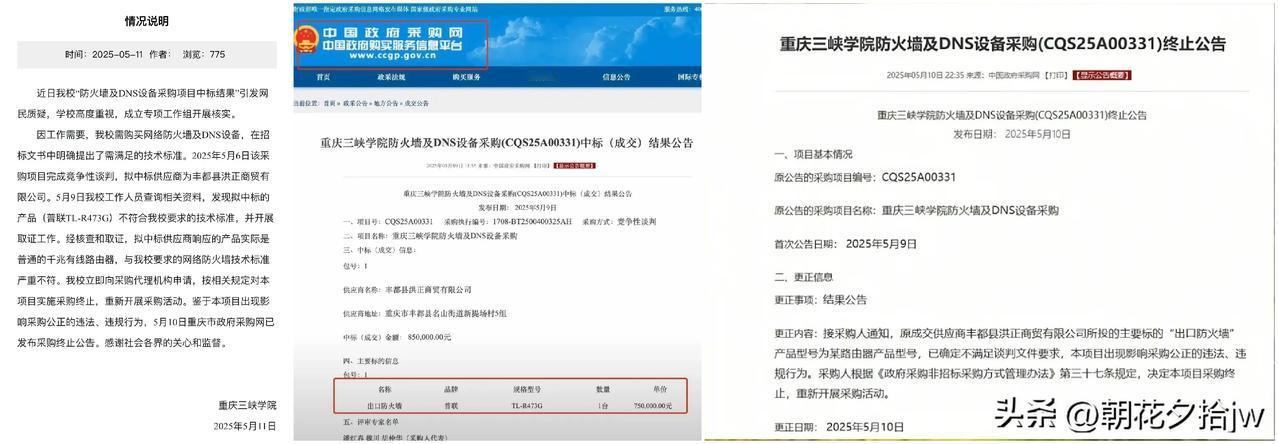Click the 成交公告 breadcrumb link
Image resolution: width=1278 pixels, height=444 pixels.
pos(417,103)
